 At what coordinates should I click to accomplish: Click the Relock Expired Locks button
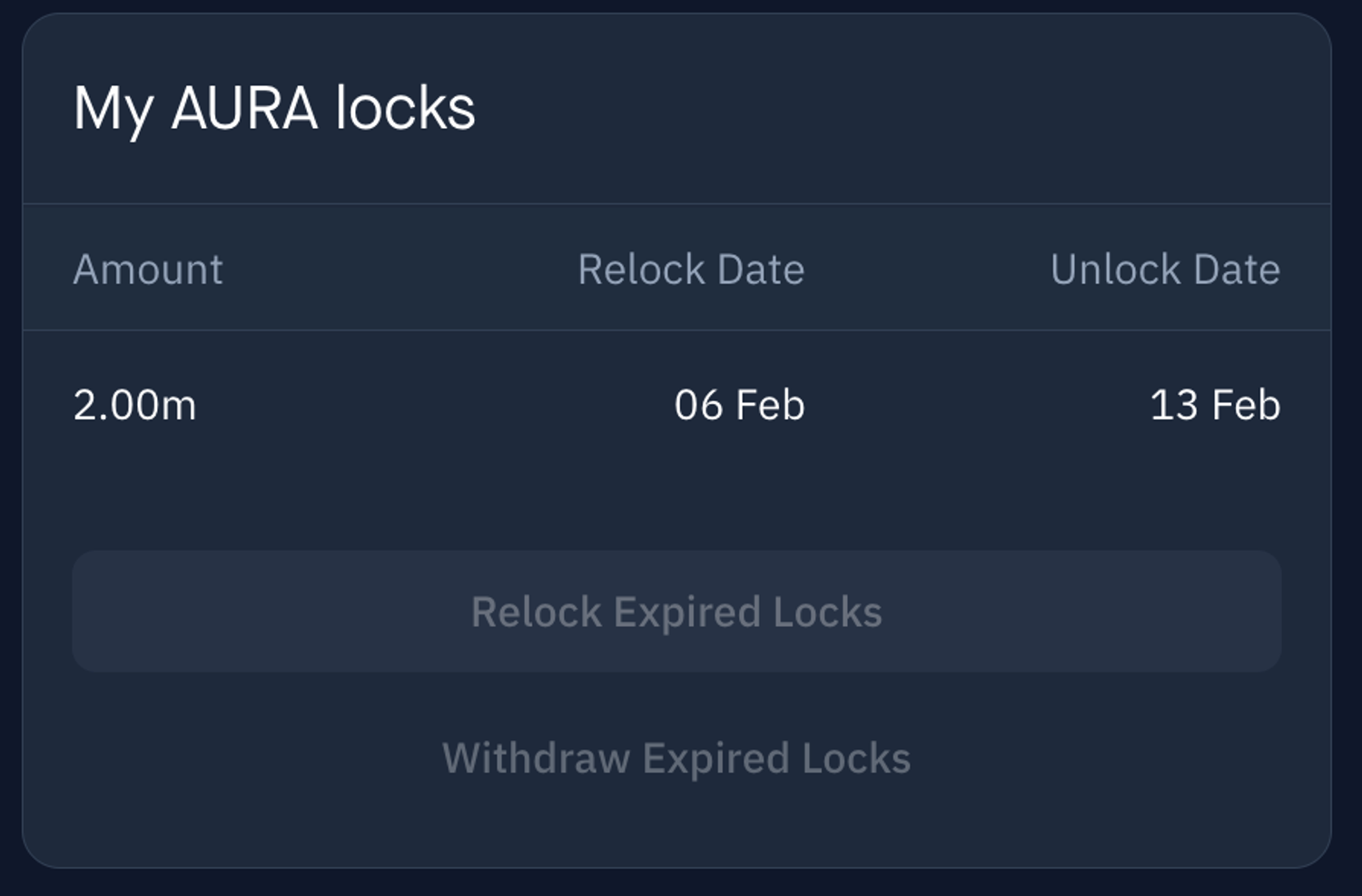coord(676,611)
